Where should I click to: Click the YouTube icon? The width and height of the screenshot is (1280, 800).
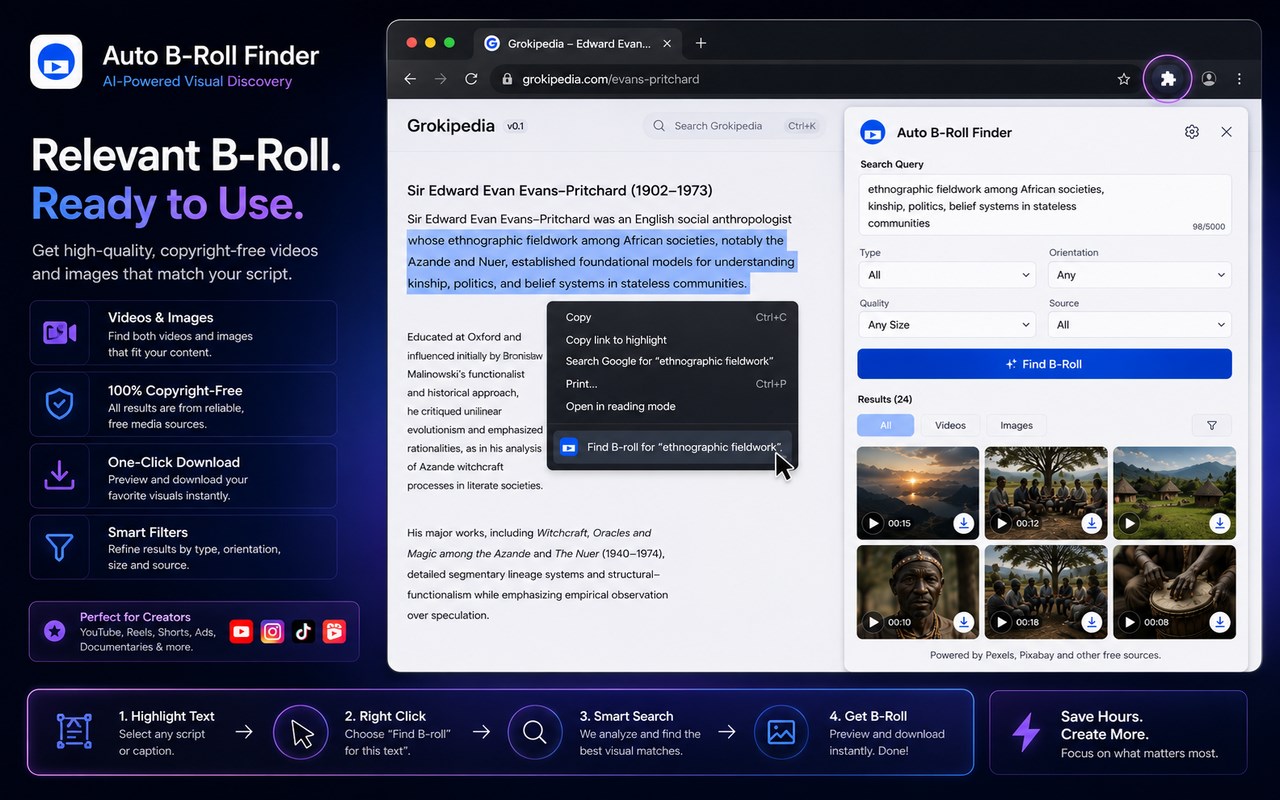point(241,631)
